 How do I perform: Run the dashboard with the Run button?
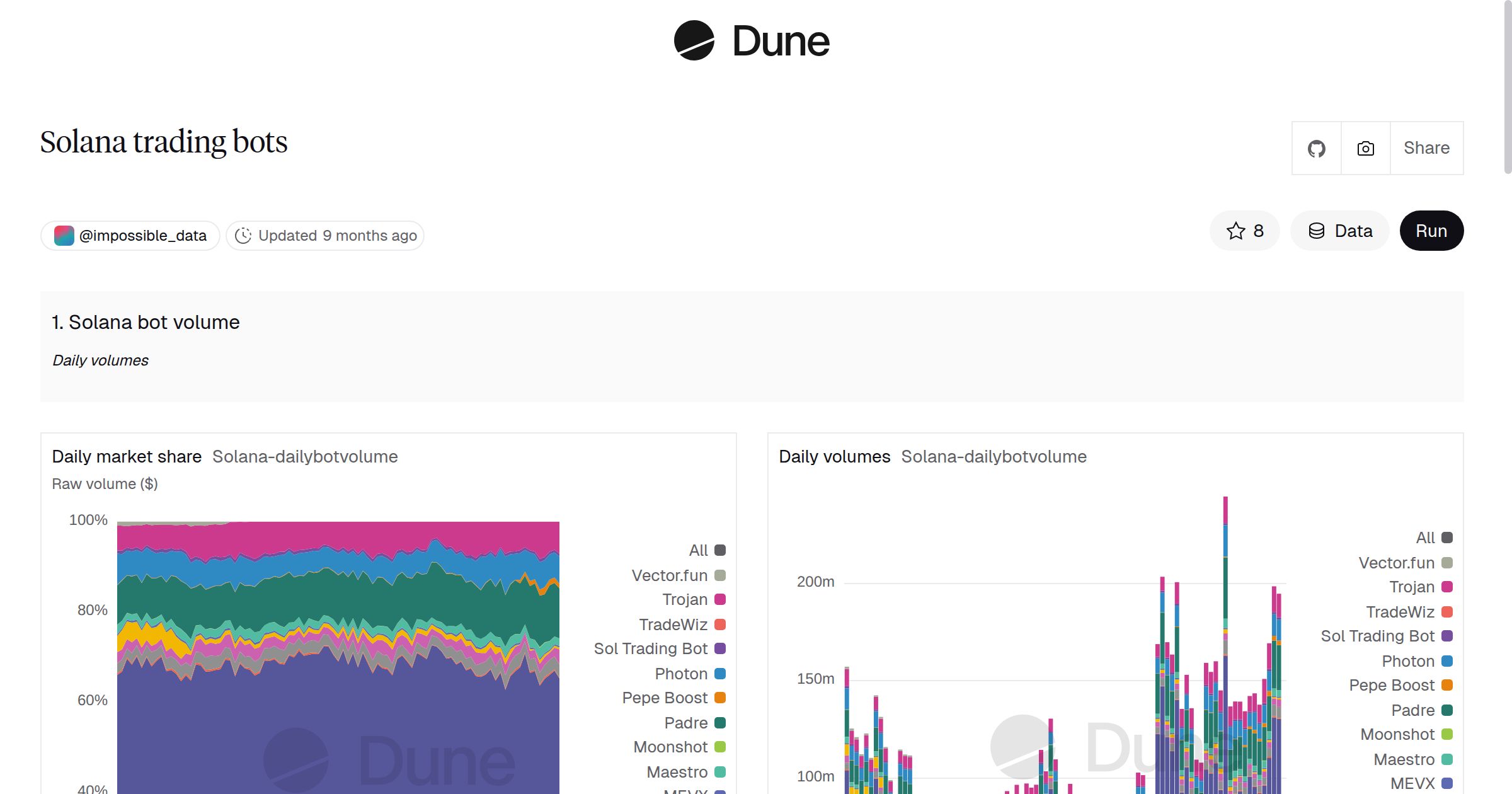click(x=1431, y=231)
